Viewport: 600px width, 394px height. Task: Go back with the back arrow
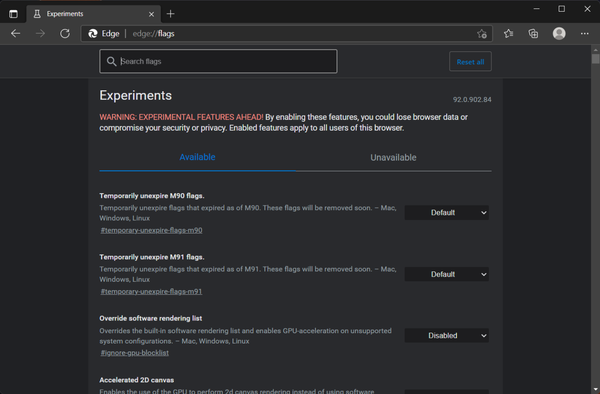click(x=16, y=34)
